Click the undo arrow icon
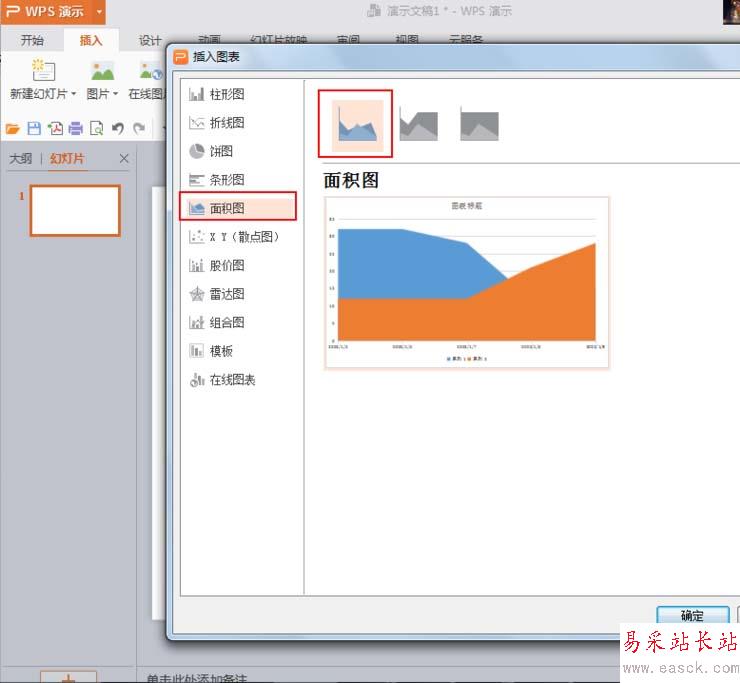The height and width of the screenshot is (683, 740). pyautogui.click(x=118, y=128)
